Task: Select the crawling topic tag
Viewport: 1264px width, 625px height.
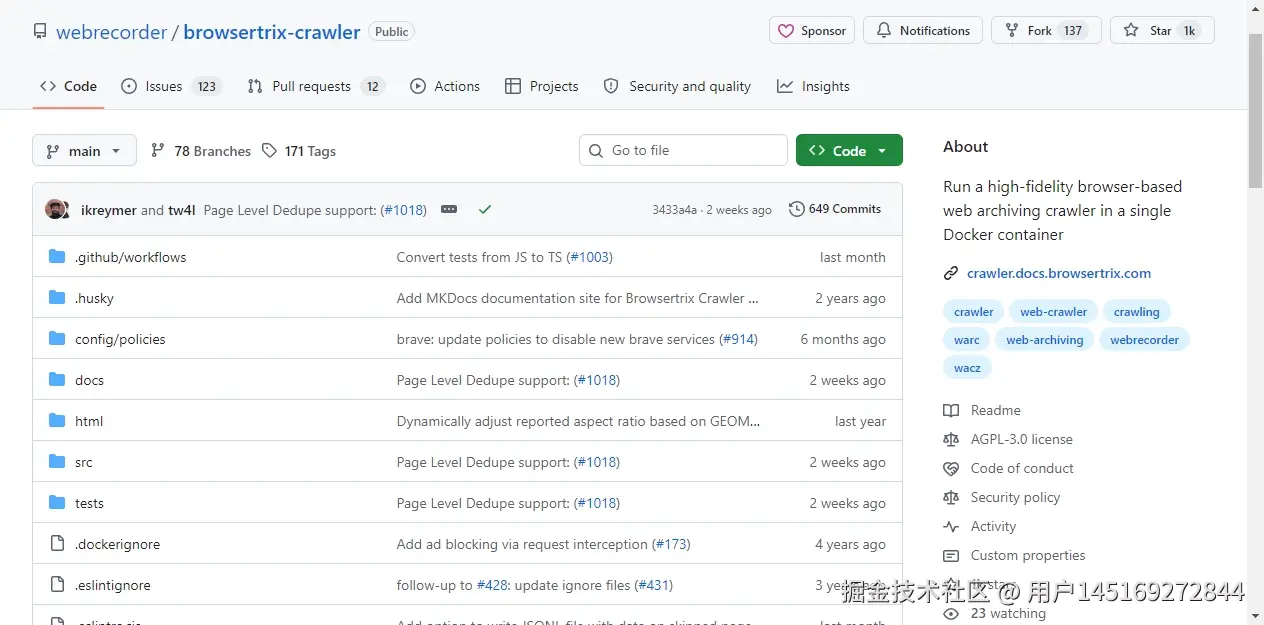Action: (1137, 312)
